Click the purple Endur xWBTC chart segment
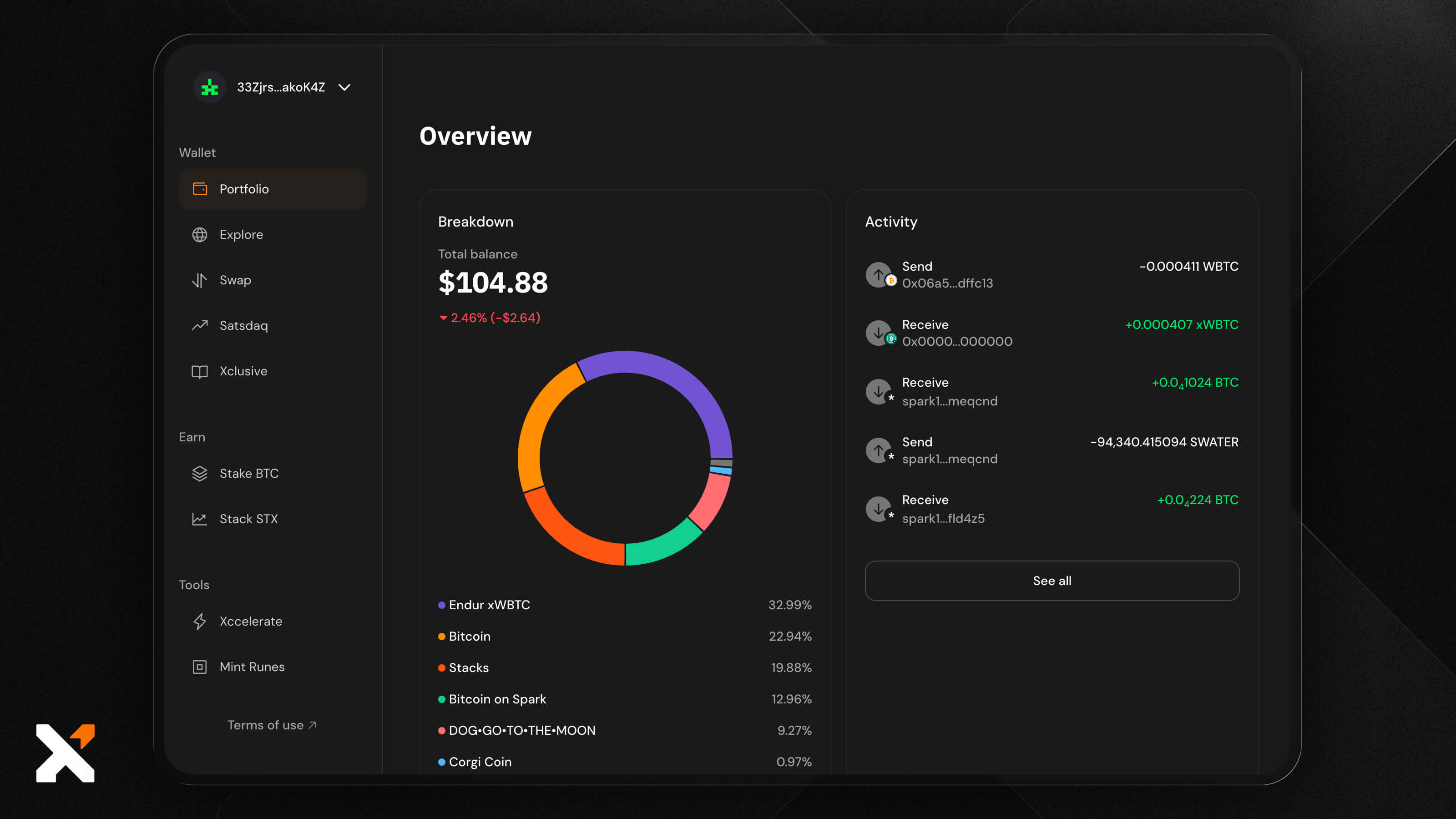 [x=678, y=378]
